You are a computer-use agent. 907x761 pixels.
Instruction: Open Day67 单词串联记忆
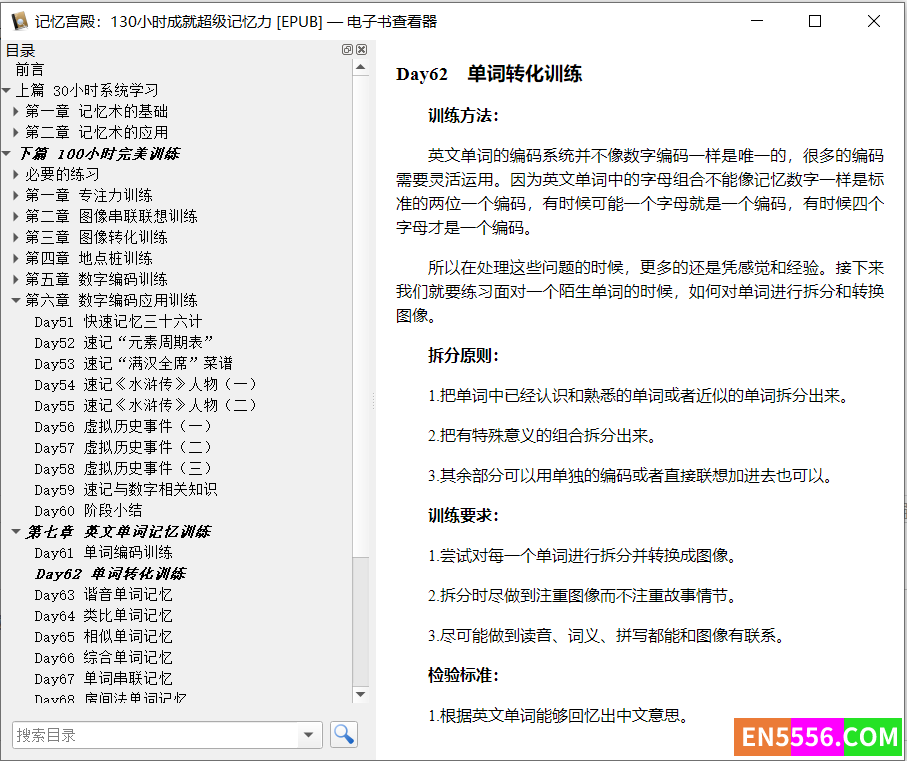(x=104, y=678)
